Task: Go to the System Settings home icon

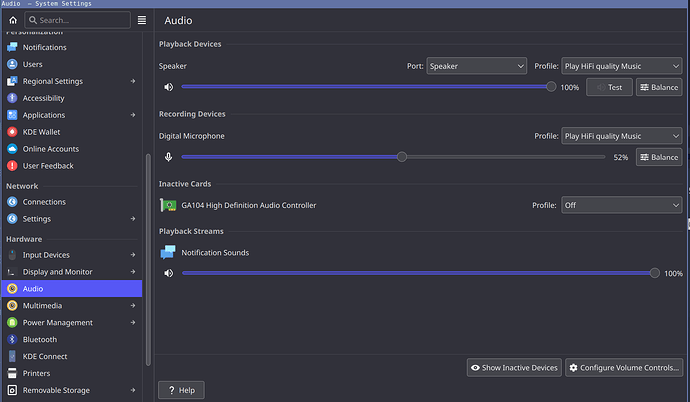Action: coord(13,20)
